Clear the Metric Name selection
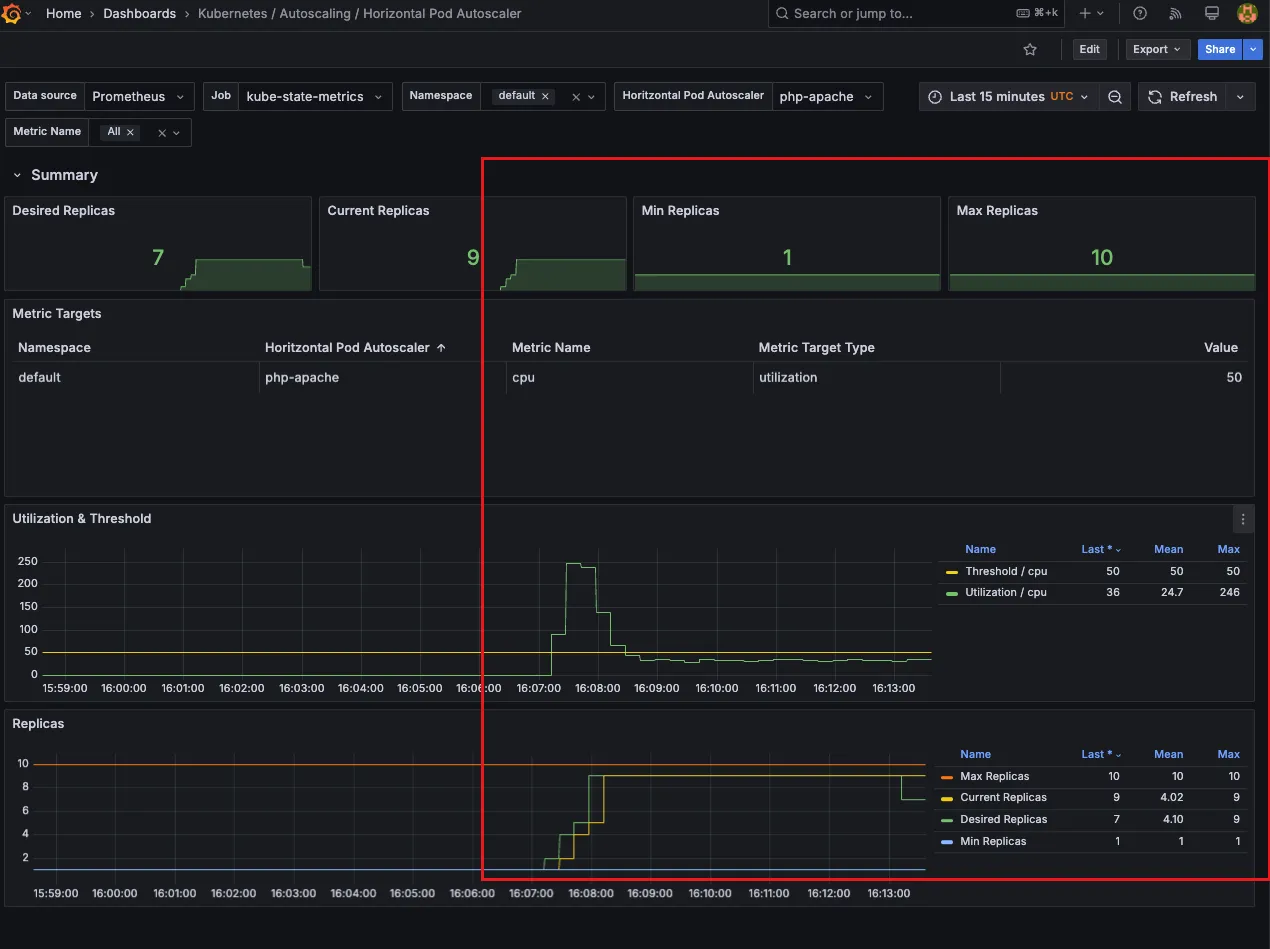Image resolution: width=1270 pixels, height=949 pixels. tap(162, 133)
